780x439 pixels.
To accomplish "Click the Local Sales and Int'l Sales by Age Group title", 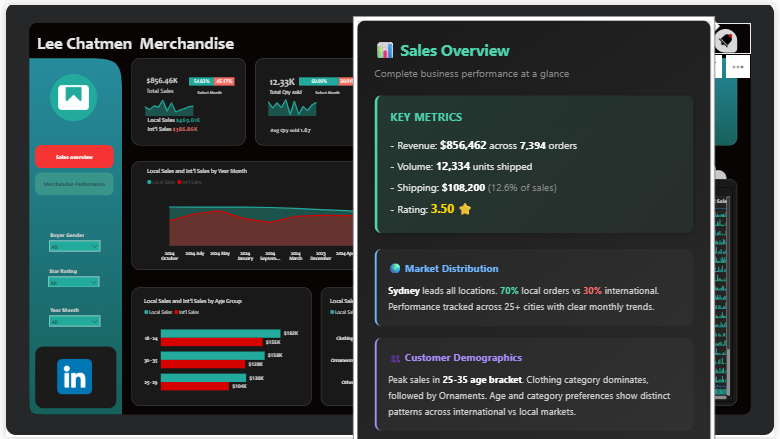I will (x=193, y=301).
